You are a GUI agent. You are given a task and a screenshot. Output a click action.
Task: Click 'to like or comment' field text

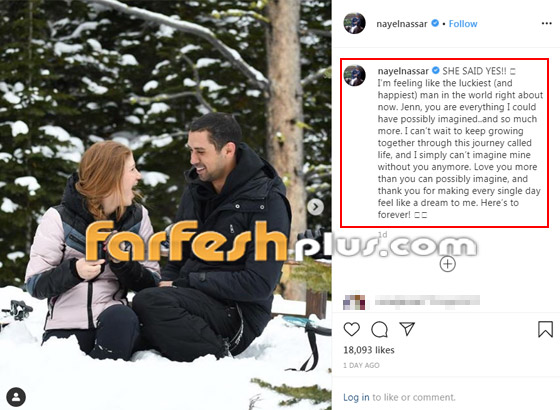coord(414,397)
